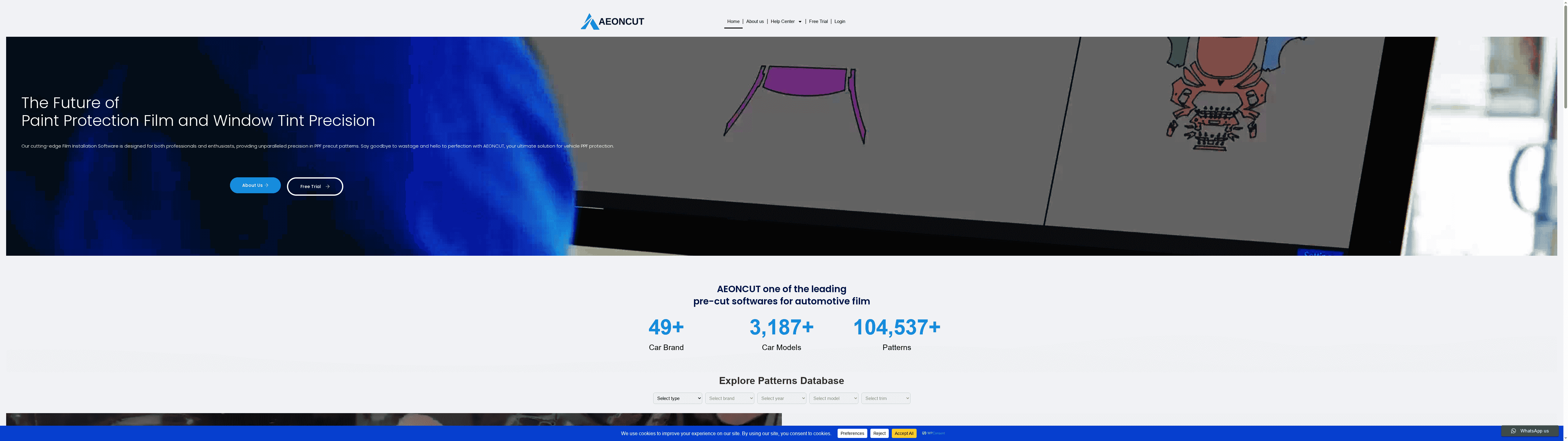
Task: Expand the Select model dropdown
Action: click(833, 398)
